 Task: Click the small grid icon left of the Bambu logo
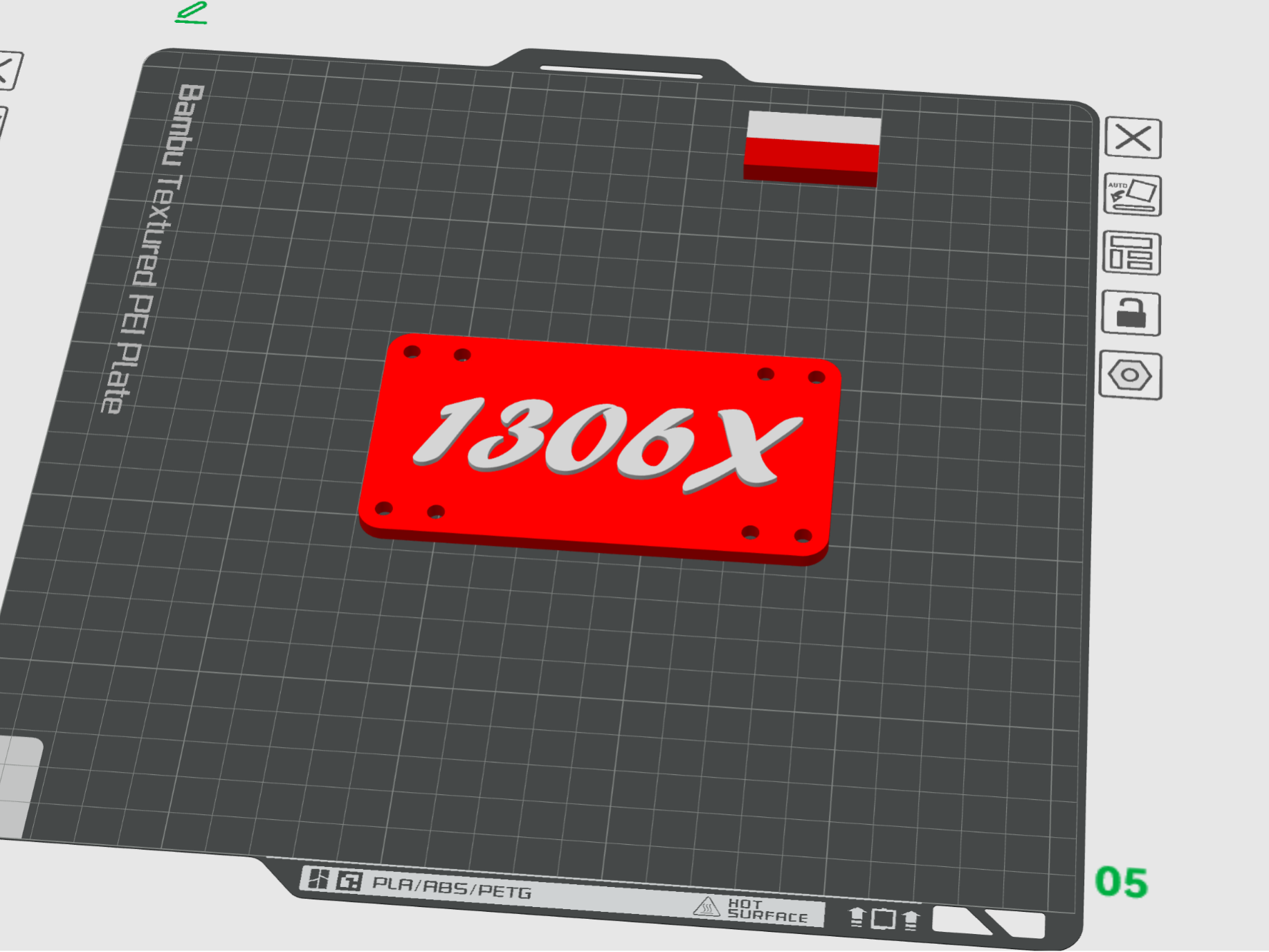click(x=320, y=879)
